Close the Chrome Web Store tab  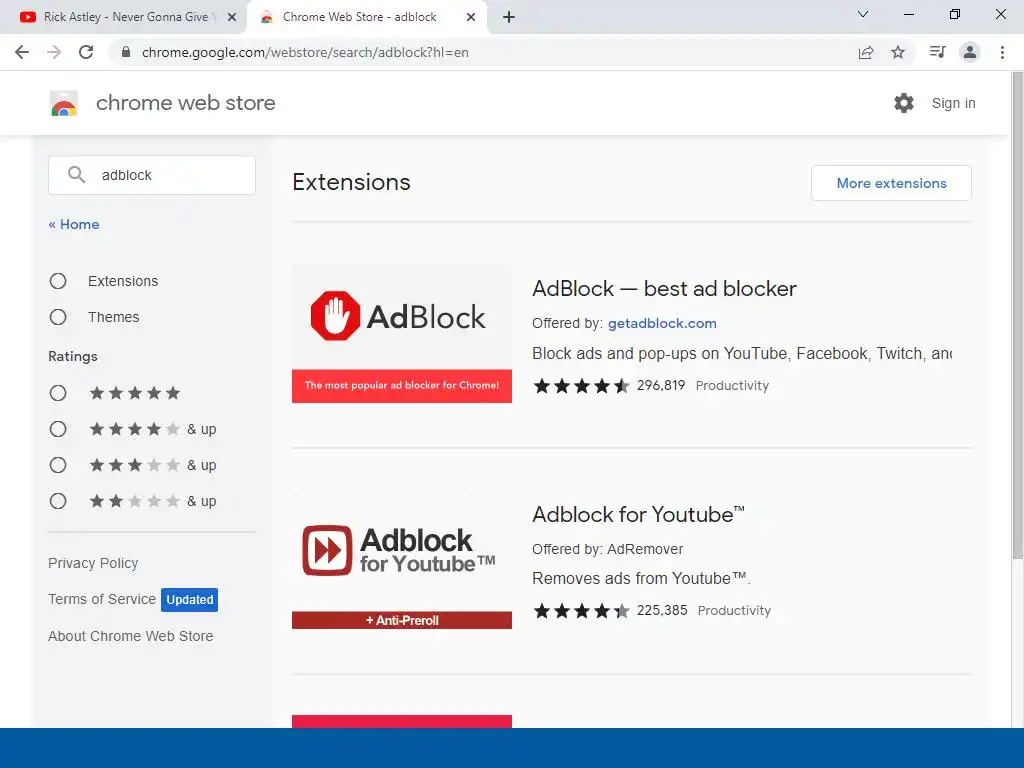tap(471, 17)
